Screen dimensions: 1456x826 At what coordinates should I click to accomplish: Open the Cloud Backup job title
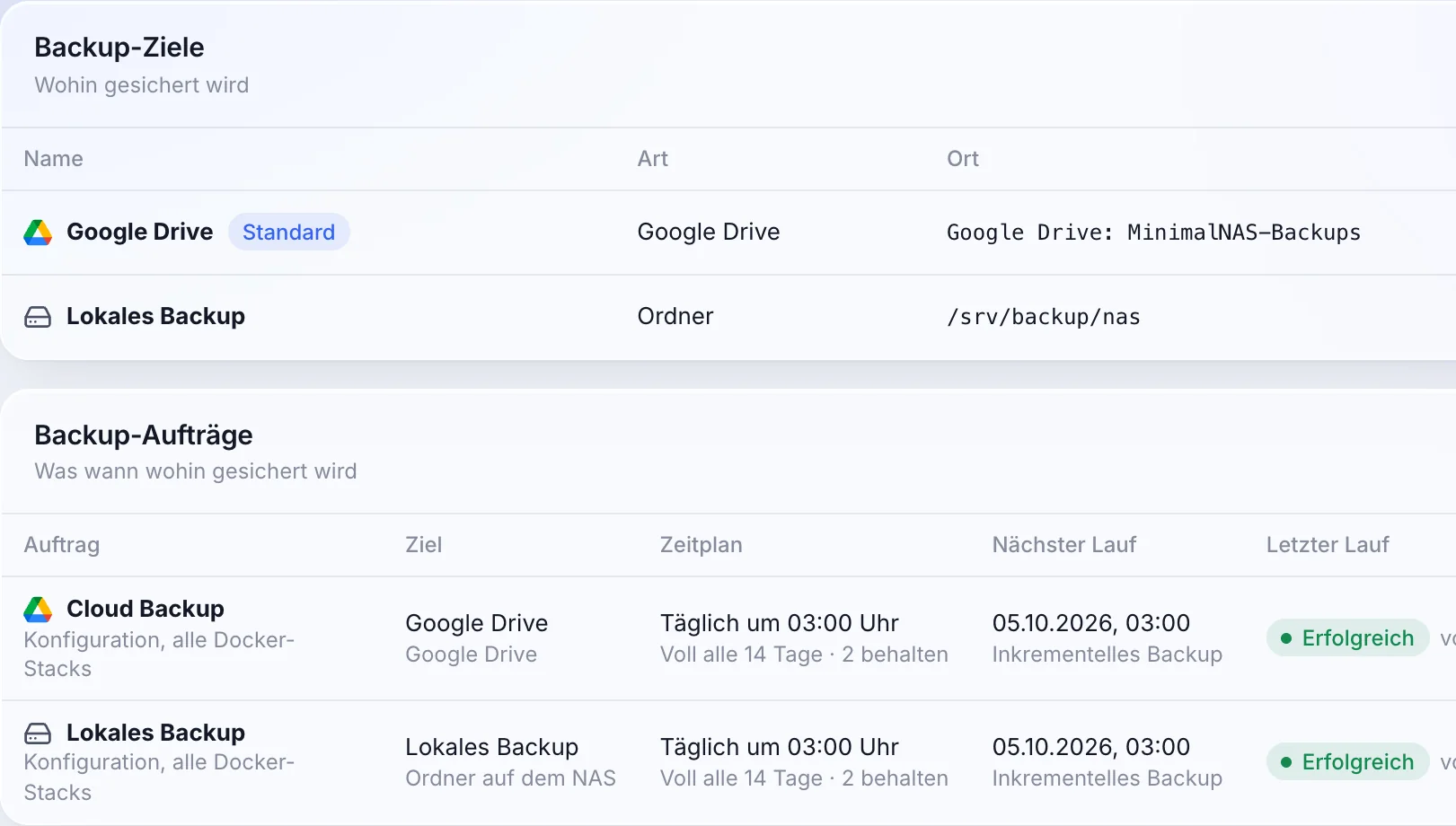tap(146, 609)
